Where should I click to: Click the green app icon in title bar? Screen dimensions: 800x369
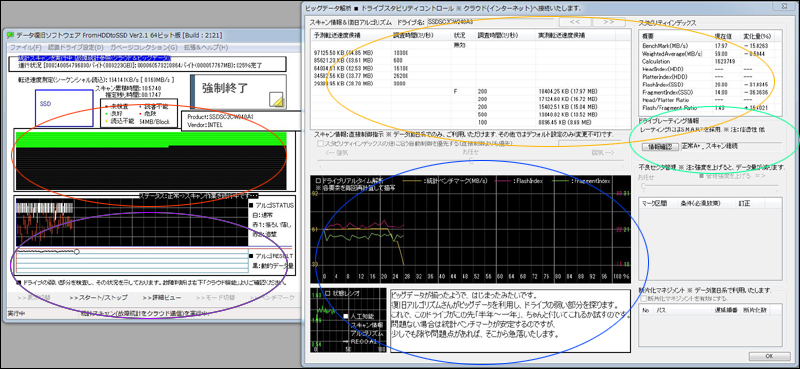[x=11, y=35]
